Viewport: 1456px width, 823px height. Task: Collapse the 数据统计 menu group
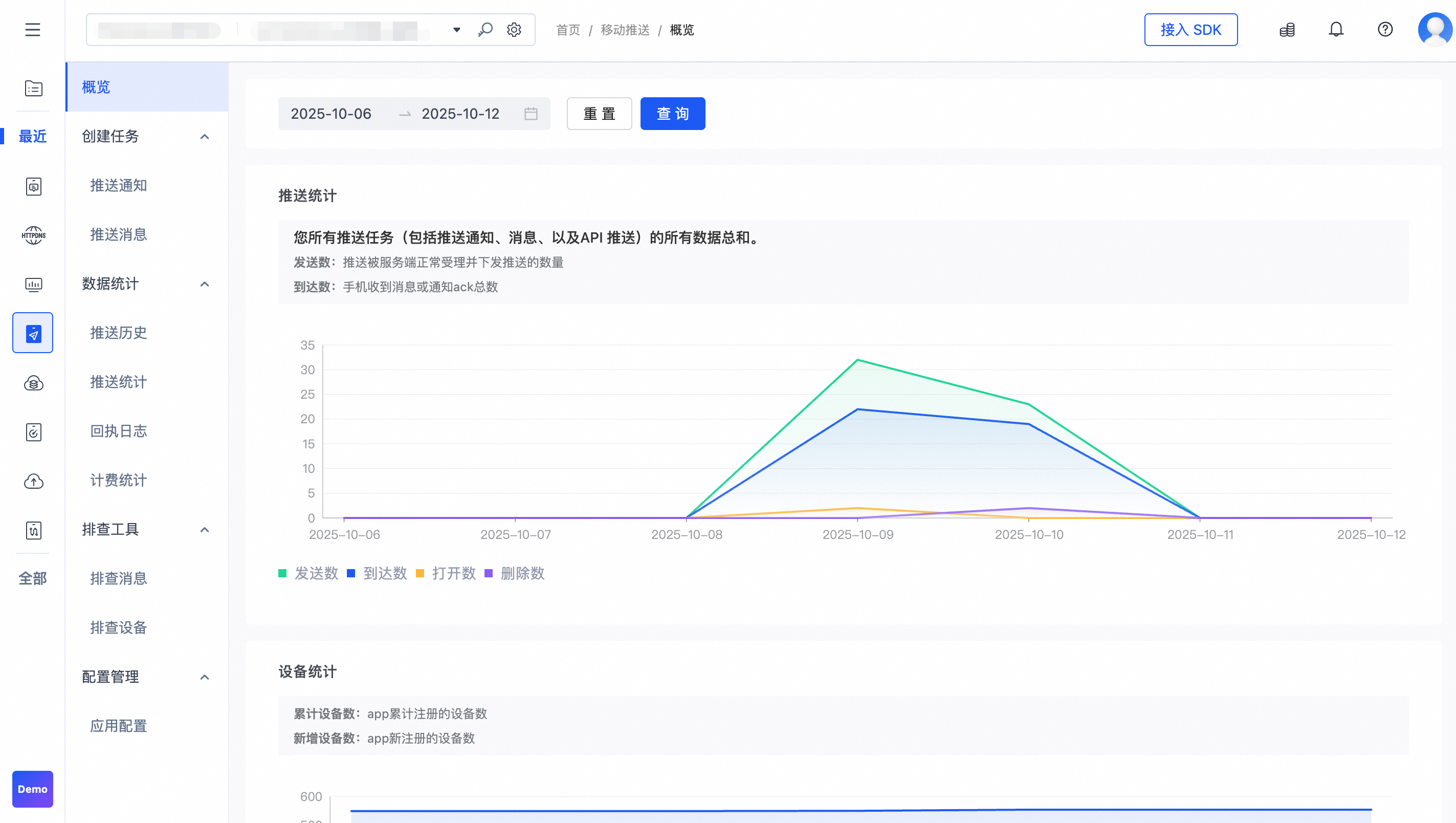[205, 284]
